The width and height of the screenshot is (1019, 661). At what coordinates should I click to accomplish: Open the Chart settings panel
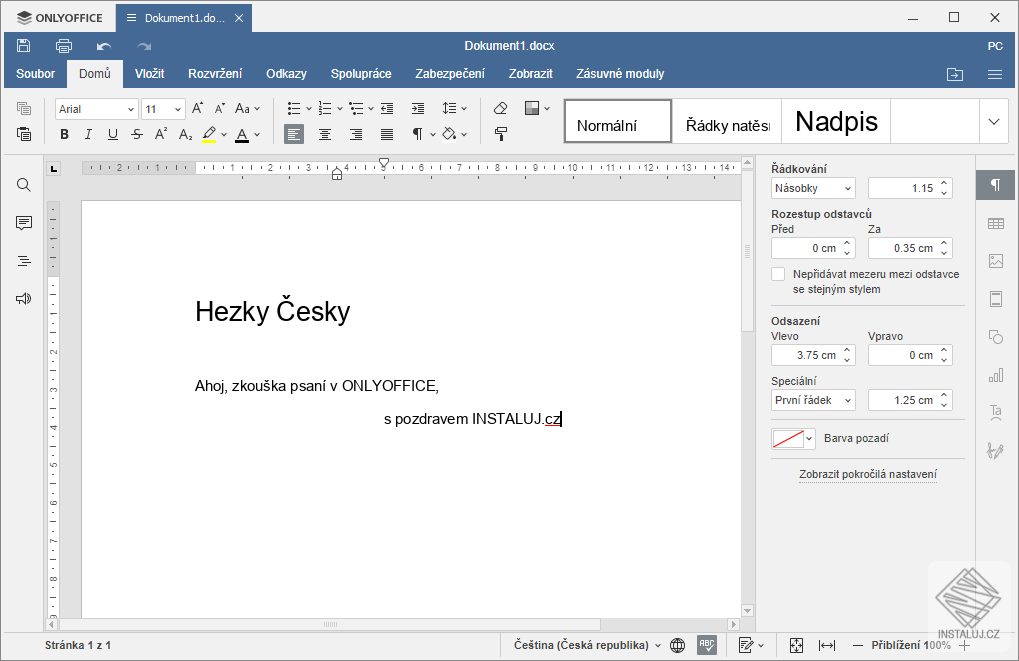click(995, 375)
